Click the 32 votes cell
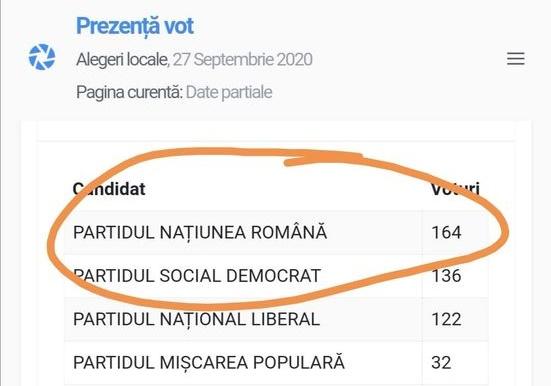Screen dimensions: 551x386 pos(441,363)
